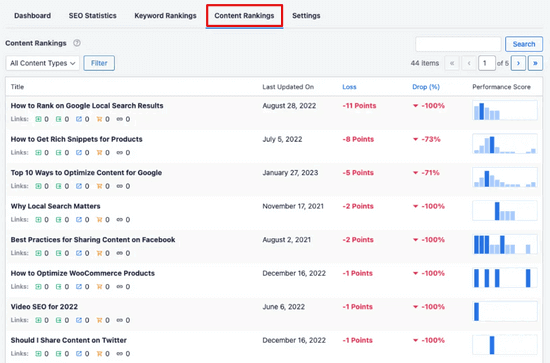Image resolution: width=550 pixels, height=363 pixels.
Task: Select the '-73%' drop value
Action: 431,139
